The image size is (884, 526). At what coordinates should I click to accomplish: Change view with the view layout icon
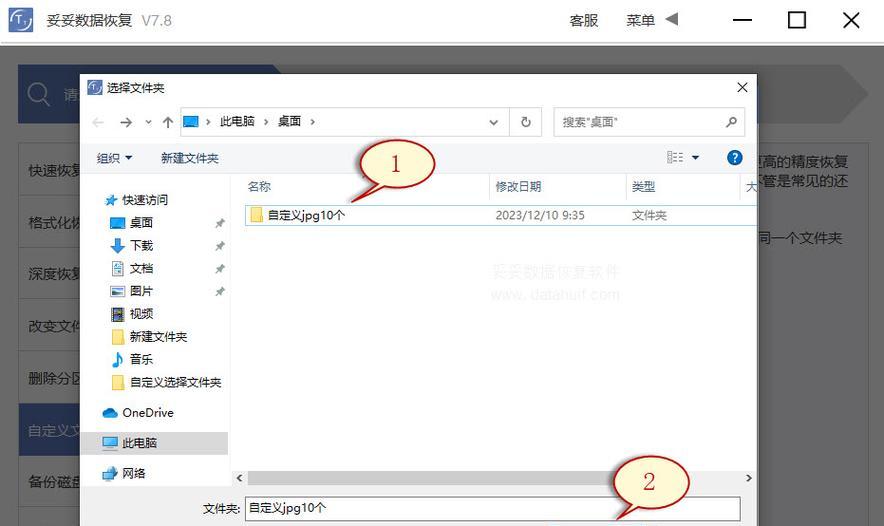coord(675,157)
